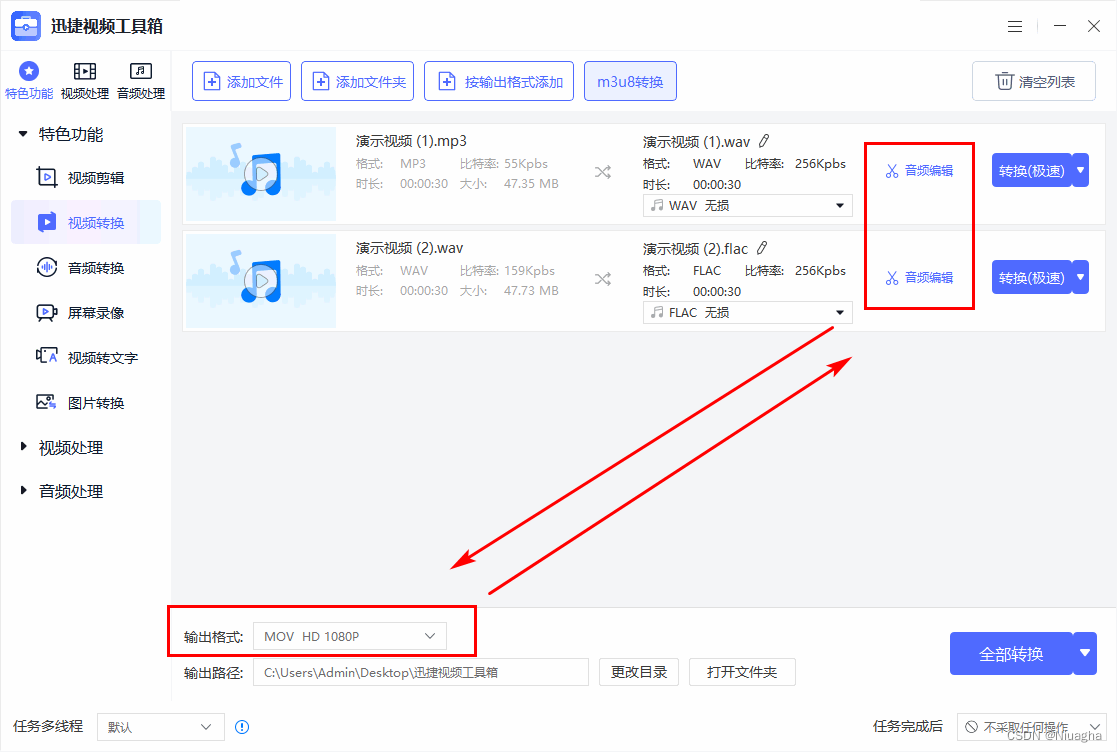Image resolution: width=1117 pixels, height=752 pixels.
Task: Click 转换(极速) for 演示视频 (1)
Action: click(1032, 171)
